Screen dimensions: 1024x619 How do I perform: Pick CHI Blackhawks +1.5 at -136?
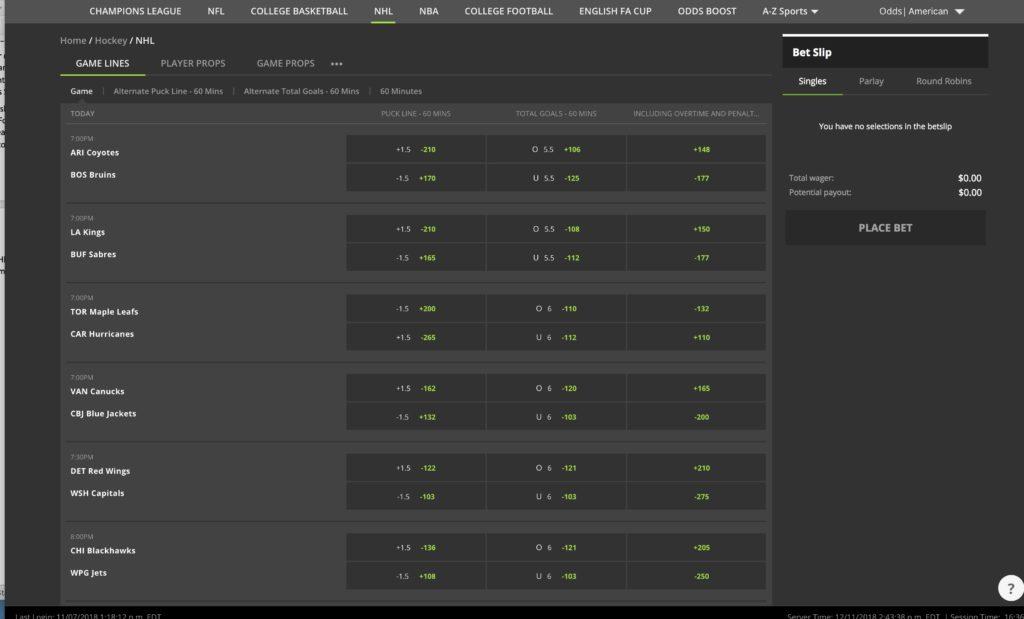tap(416, 548)
